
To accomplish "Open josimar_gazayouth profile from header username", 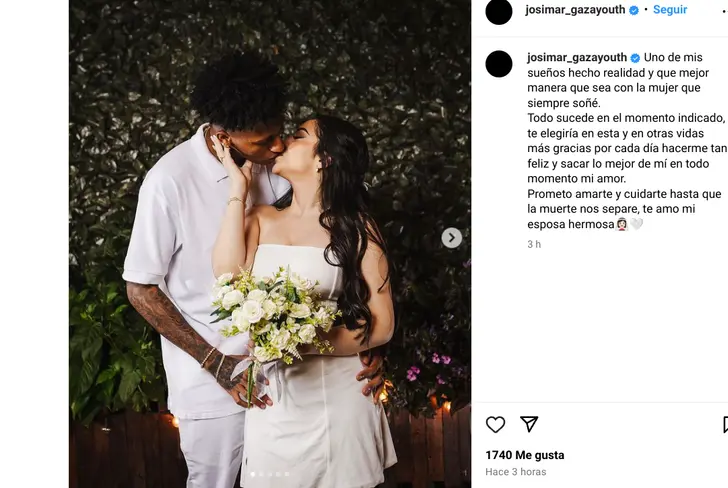I will tap(575, 10).
